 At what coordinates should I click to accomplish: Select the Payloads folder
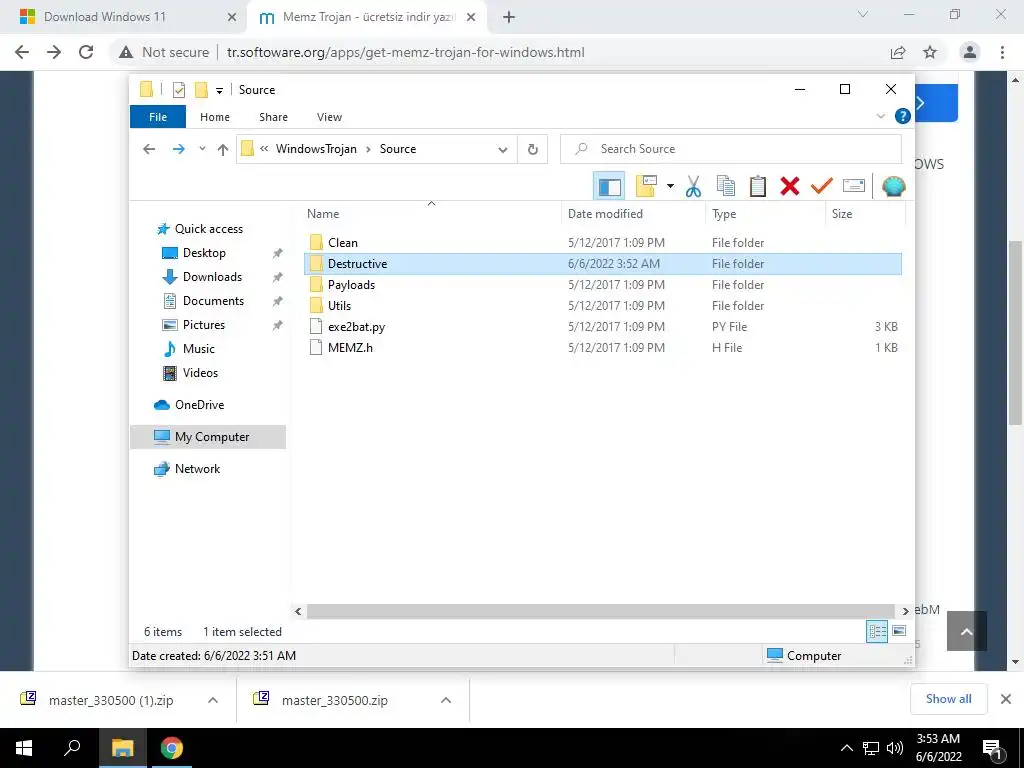click(603, 285)
